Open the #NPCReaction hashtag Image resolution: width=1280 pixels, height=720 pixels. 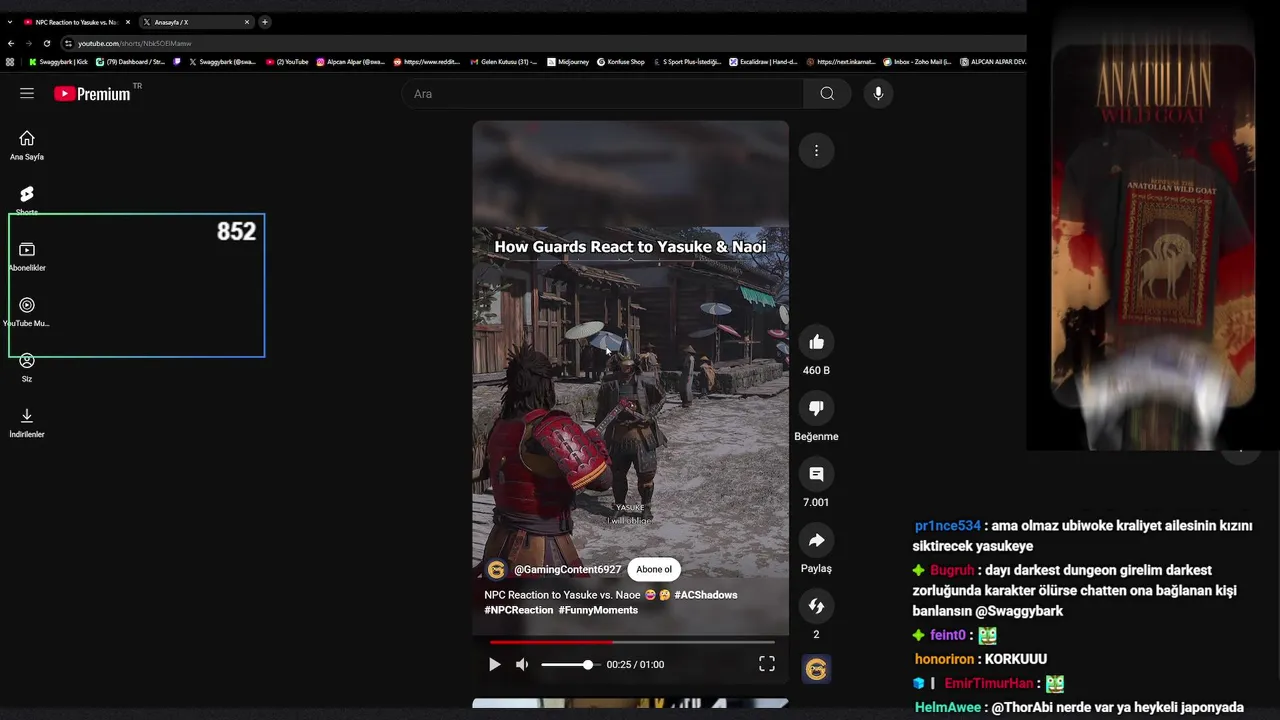518,610
